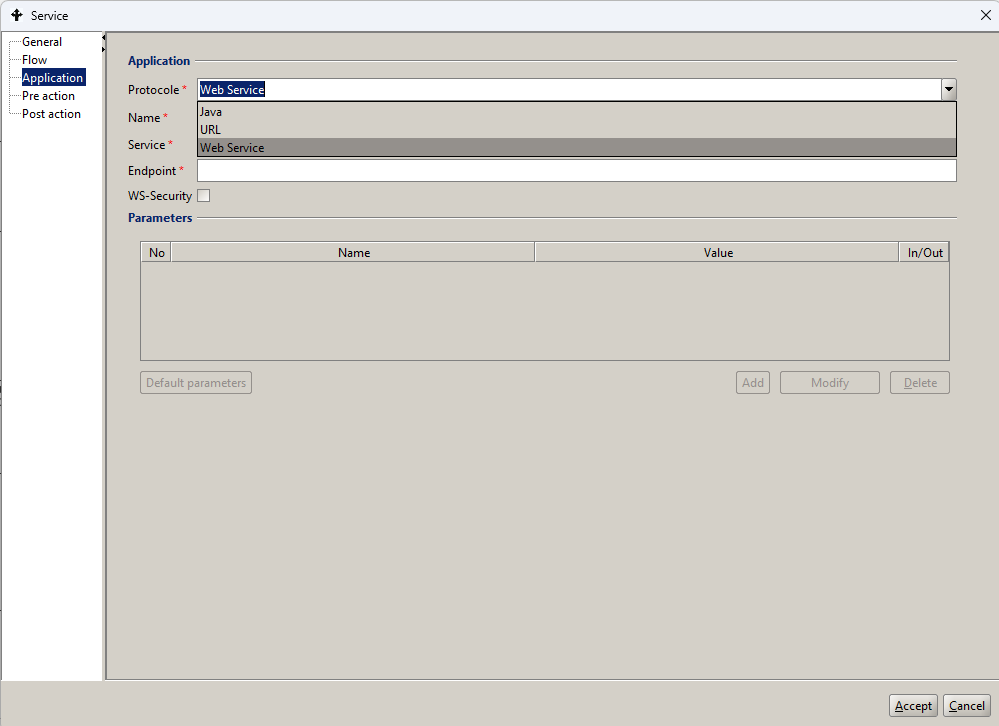The width and height of the screenshot is (999, 726).
Task: Click Add under the parameters table
Action: [753, 383]
